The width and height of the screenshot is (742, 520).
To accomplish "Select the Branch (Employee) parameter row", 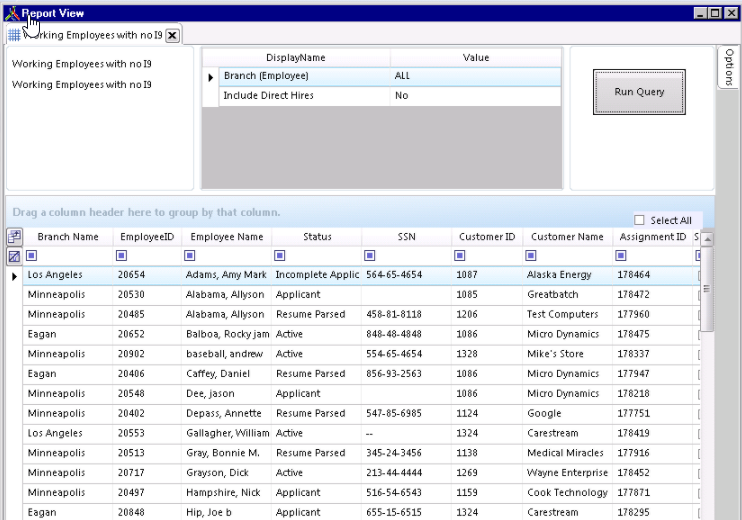I will (x=389, y=76).
